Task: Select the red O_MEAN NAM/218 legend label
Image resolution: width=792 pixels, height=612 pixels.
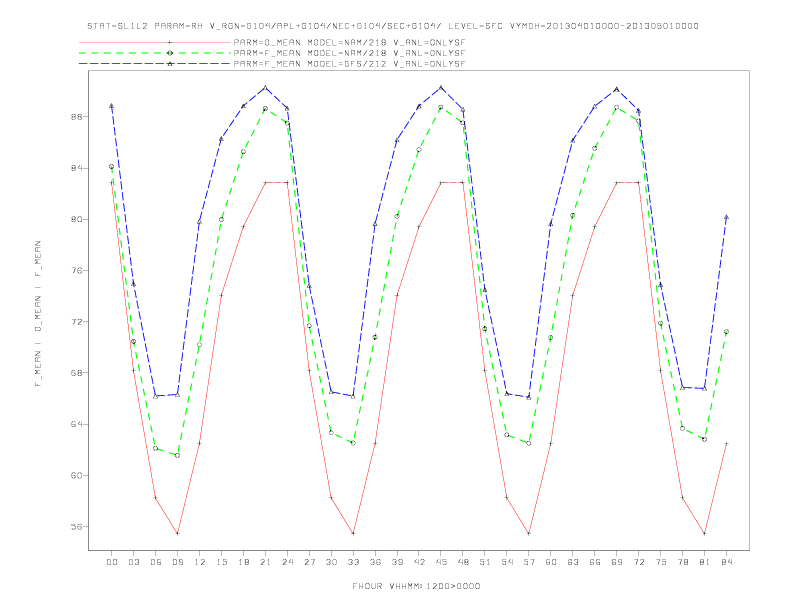Action: (349, 42)
